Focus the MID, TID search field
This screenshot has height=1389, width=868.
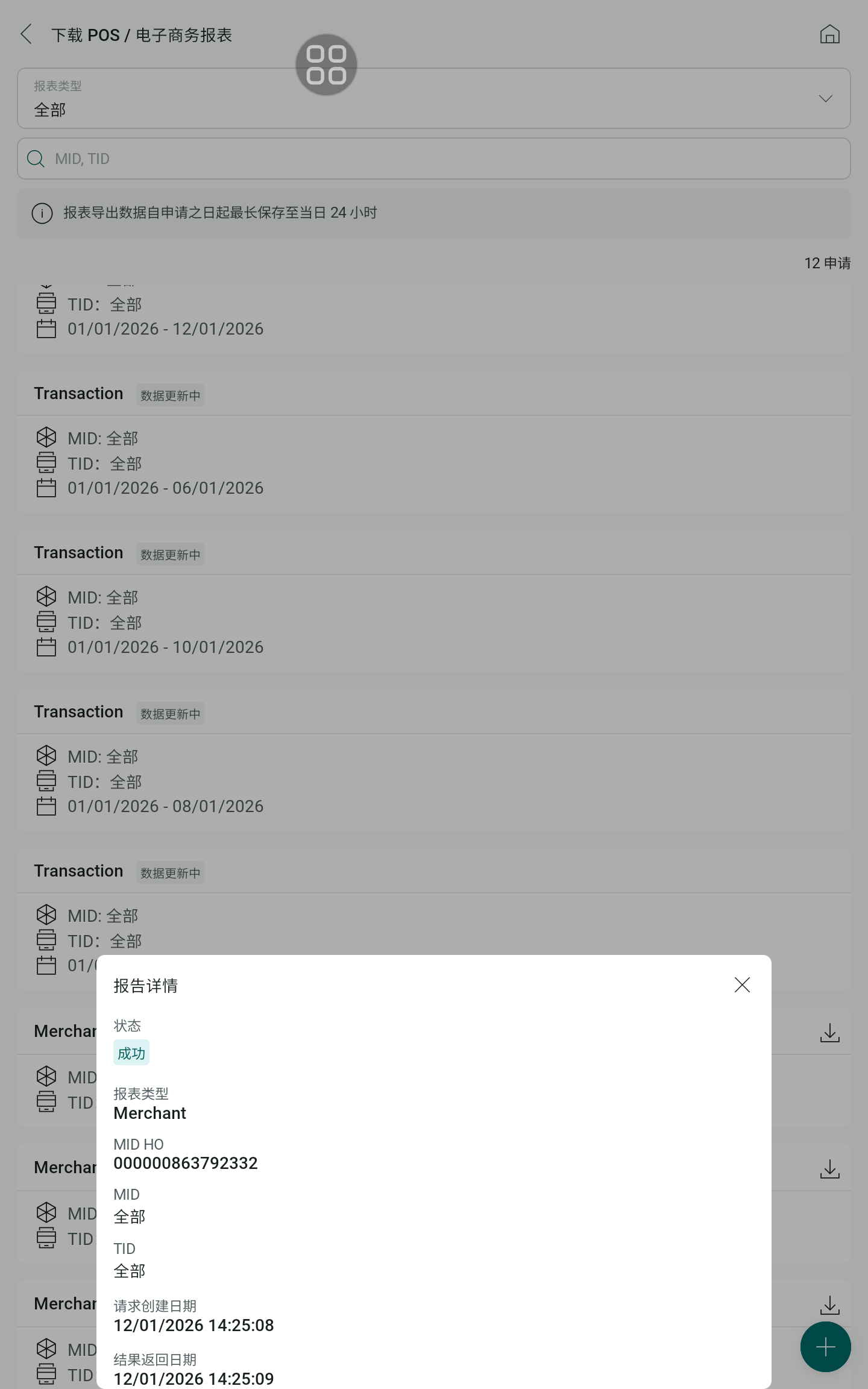tap(434, 159)
